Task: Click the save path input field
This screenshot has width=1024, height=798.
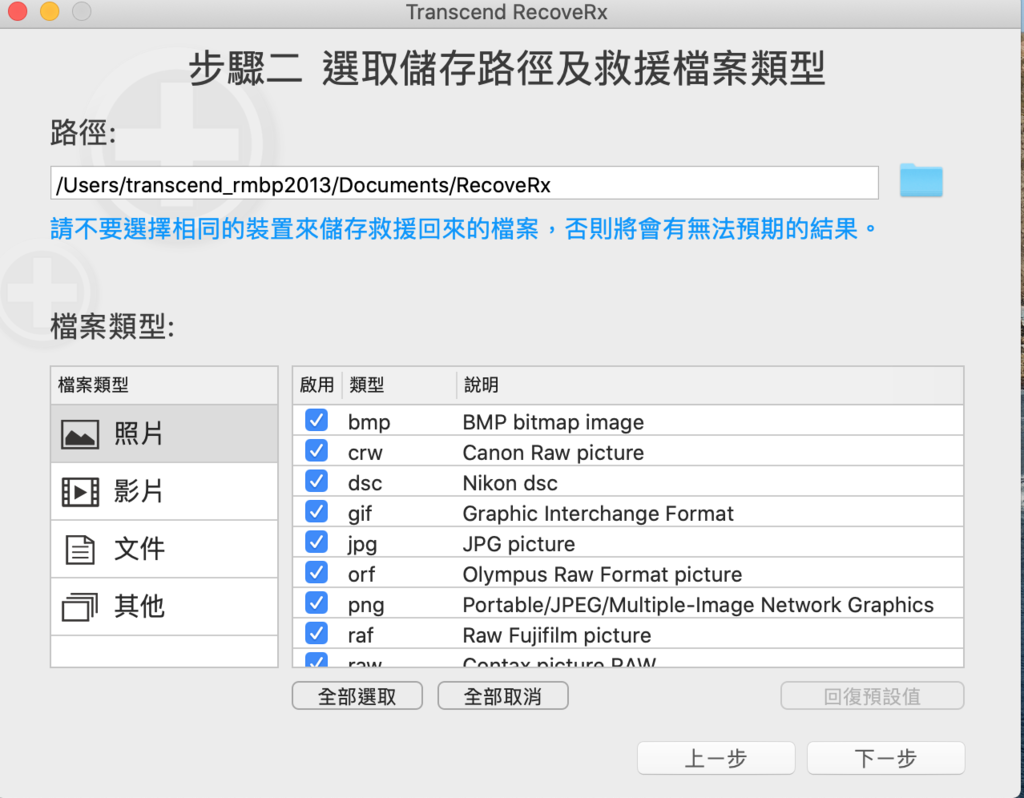Action: point(464,183)
